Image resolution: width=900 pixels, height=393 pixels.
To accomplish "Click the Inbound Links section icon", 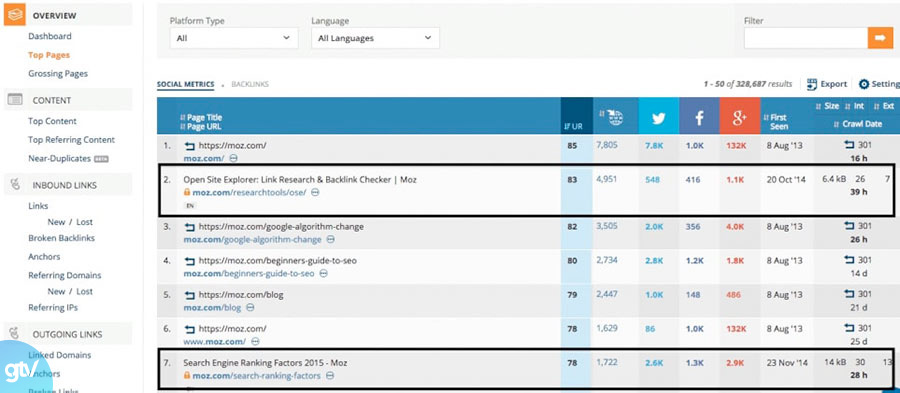I will (x=15, y=185).
